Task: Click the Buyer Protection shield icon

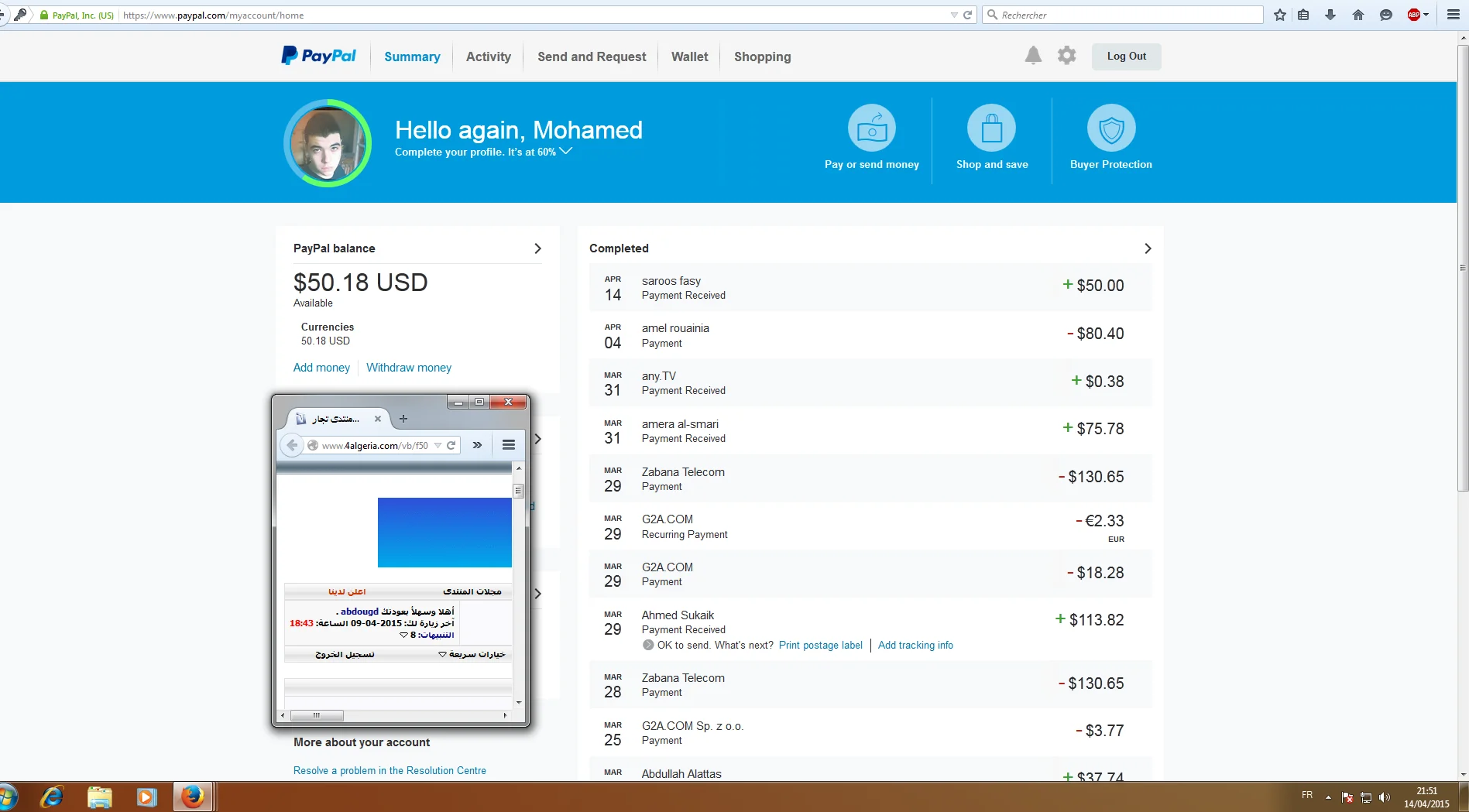Action: 1110,128
